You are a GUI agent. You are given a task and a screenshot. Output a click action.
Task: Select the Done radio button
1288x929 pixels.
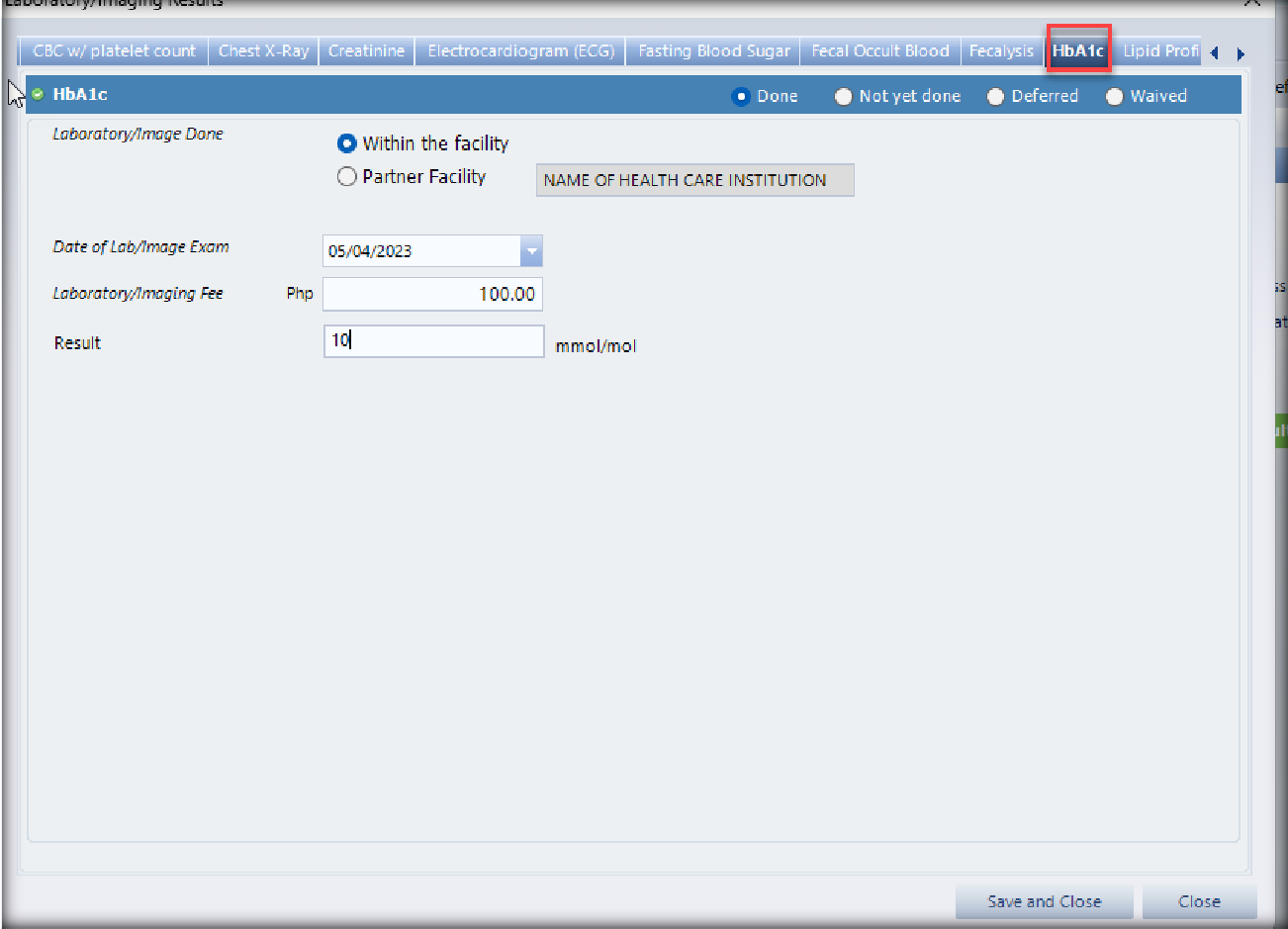(x=741, y=96)
